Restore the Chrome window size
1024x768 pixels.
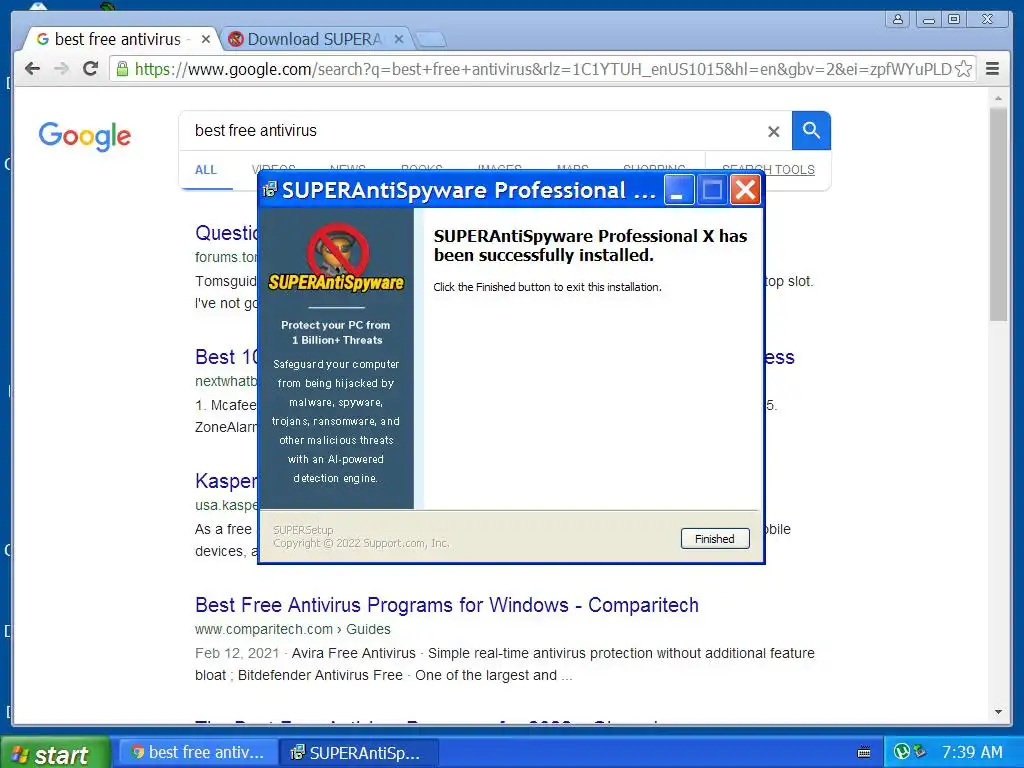(x=953, y=19)
